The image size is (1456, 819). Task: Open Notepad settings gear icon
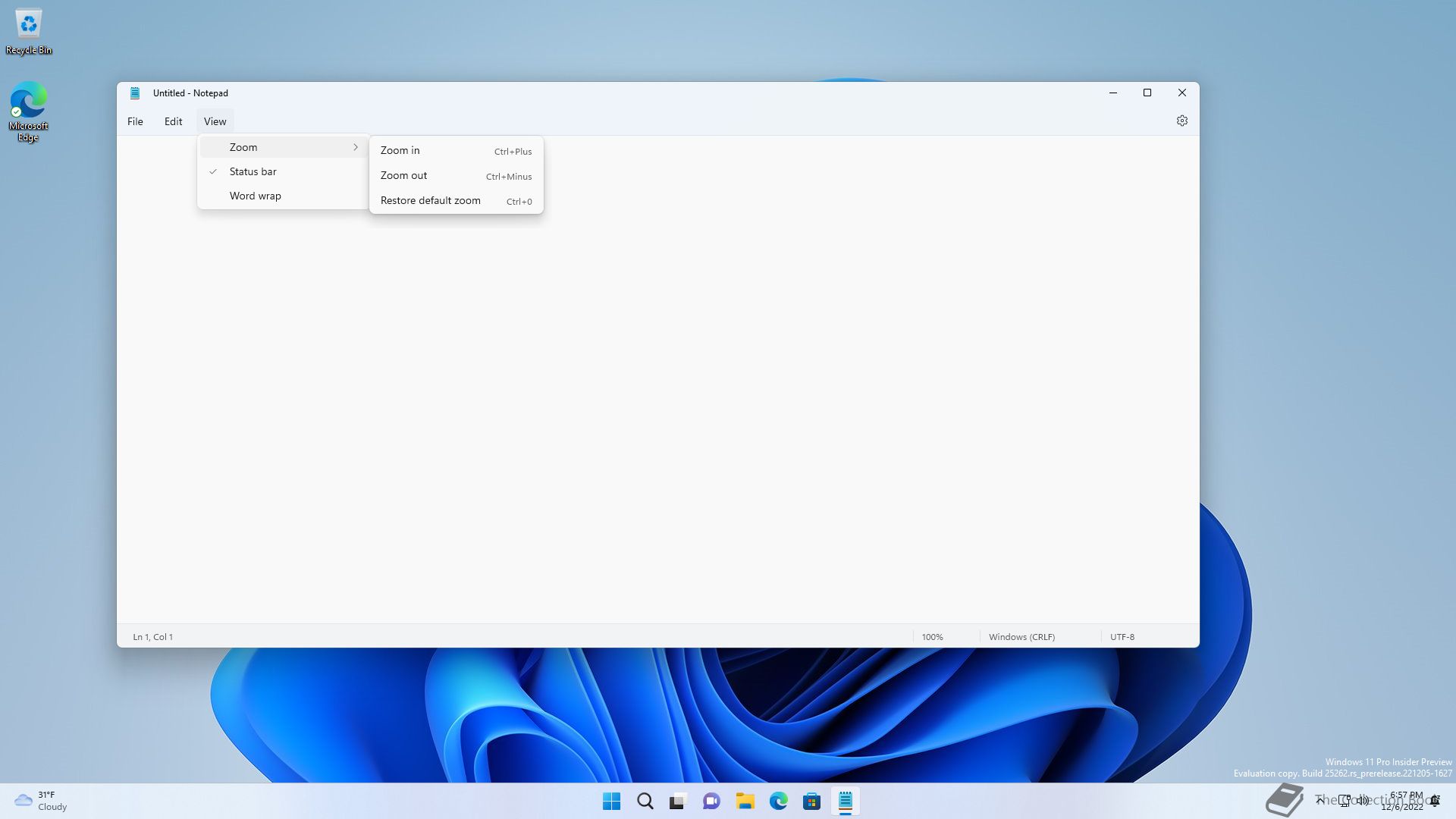(x=1181, y=121)
